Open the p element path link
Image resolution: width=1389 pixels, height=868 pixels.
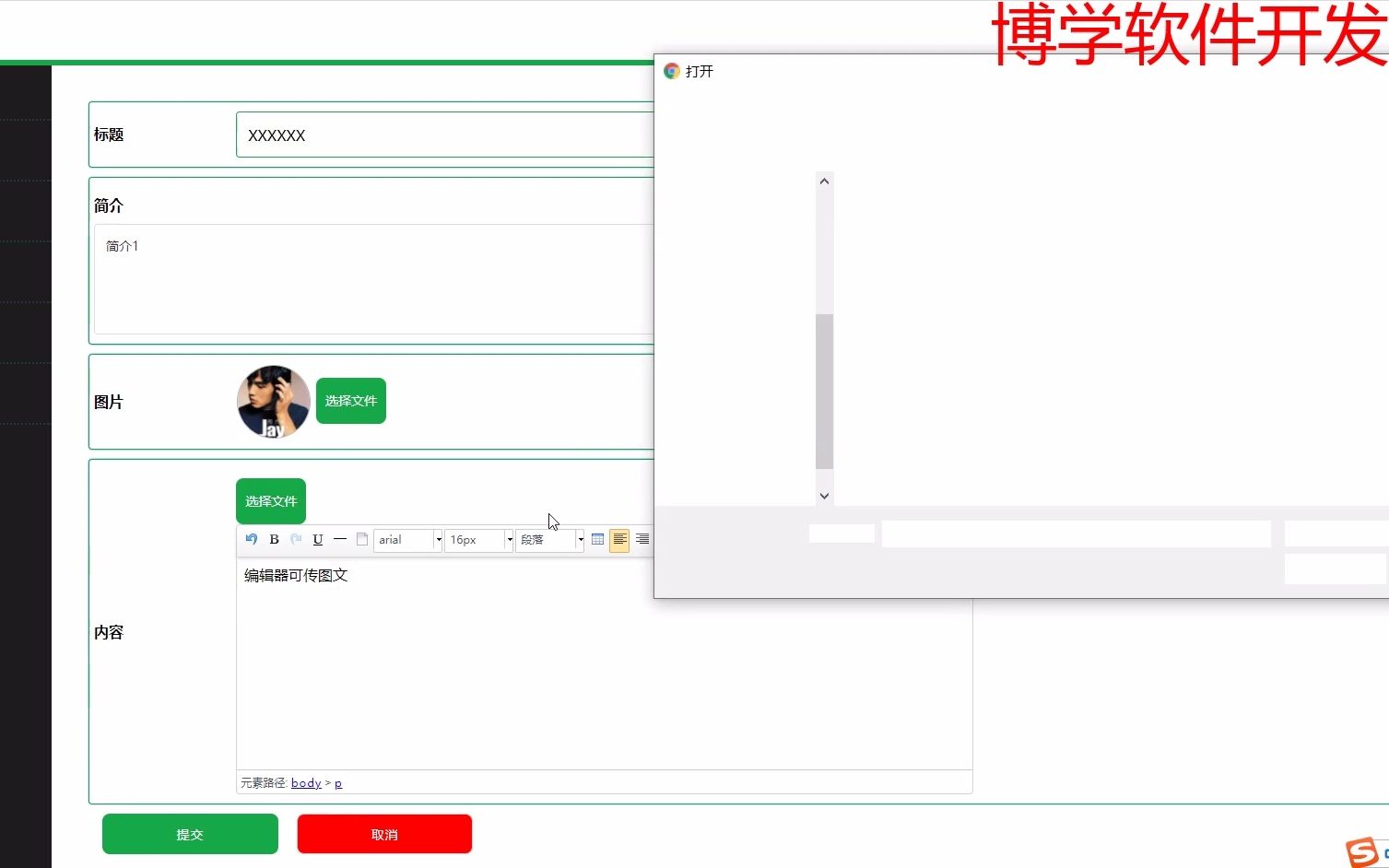[x=337, y=782]
